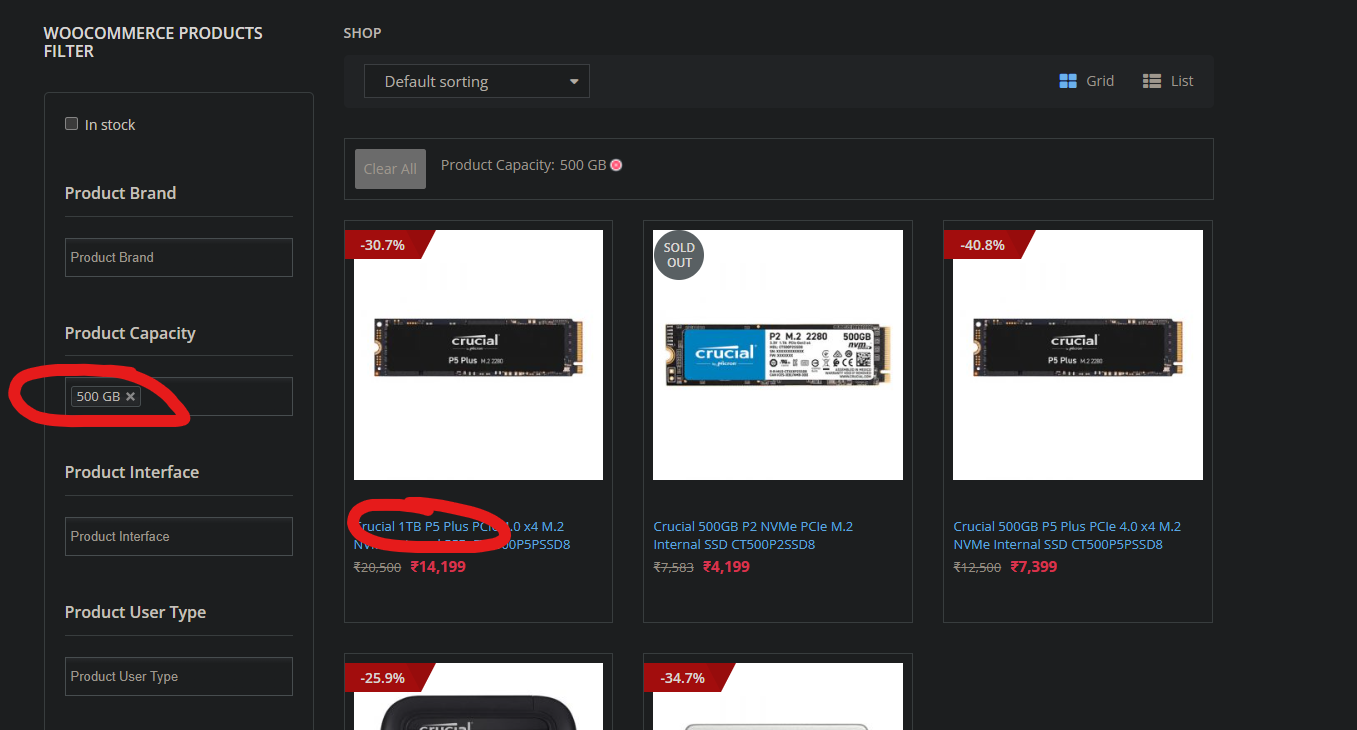Enable the In stock checkbox

click(71, 124)
